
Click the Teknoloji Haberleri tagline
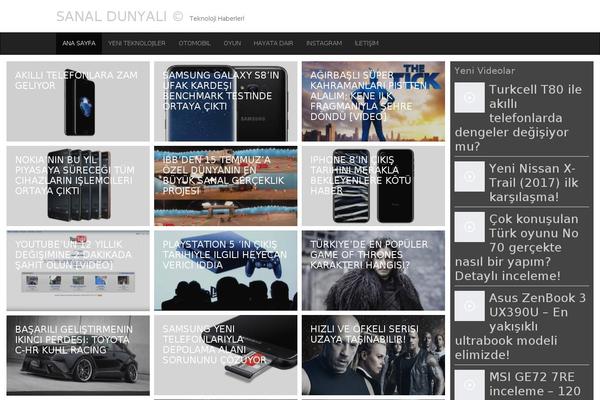tap(217, 18)
